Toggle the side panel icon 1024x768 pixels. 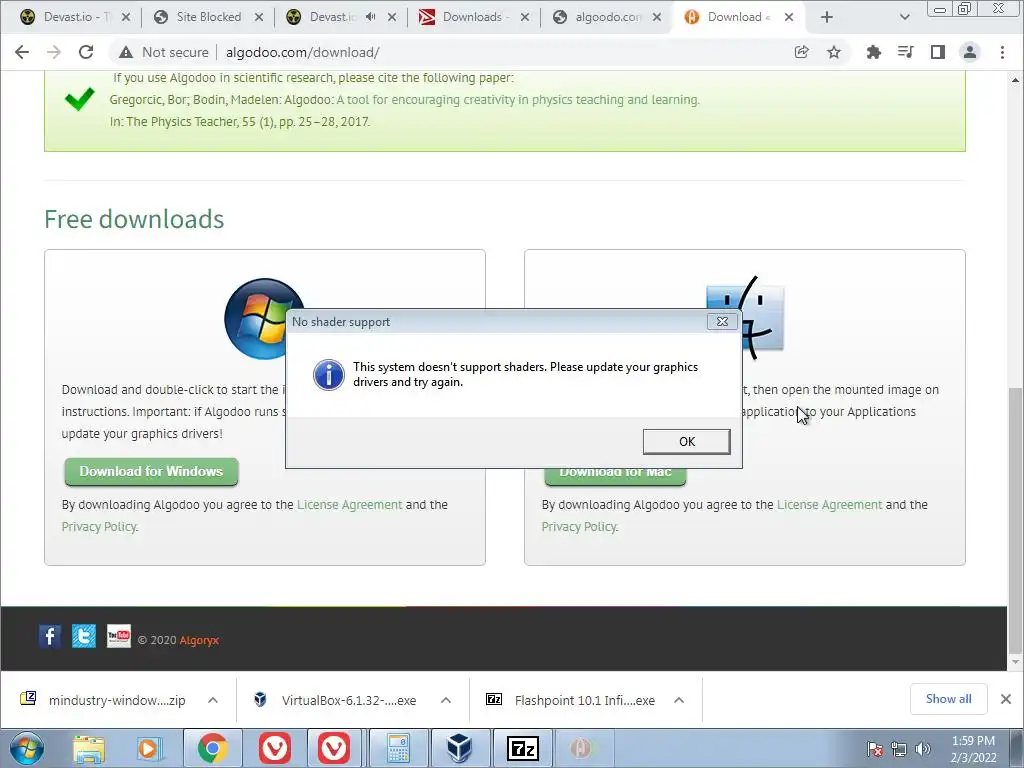(938, 52)
